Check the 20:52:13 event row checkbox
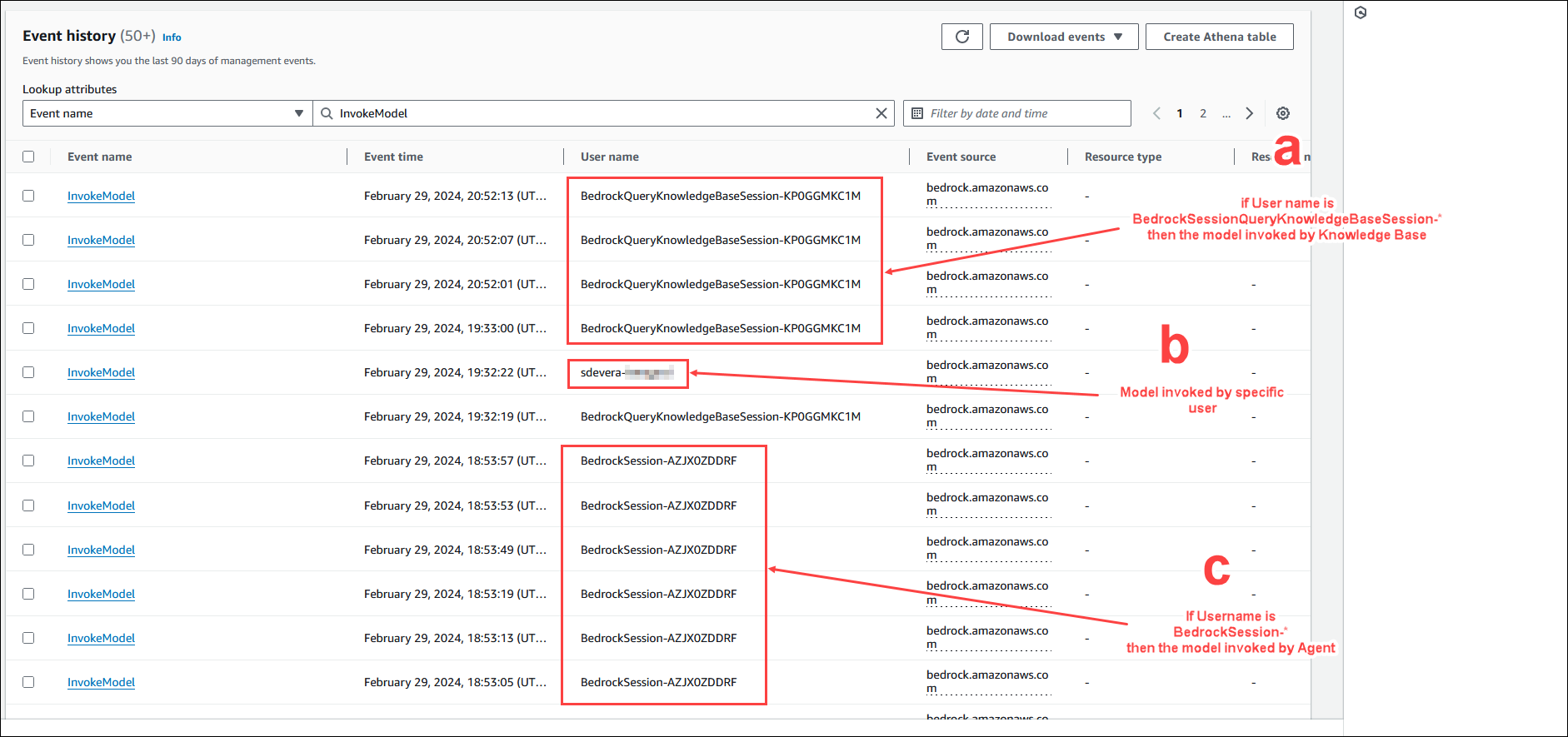The image size is (1568, 737). 28,196
